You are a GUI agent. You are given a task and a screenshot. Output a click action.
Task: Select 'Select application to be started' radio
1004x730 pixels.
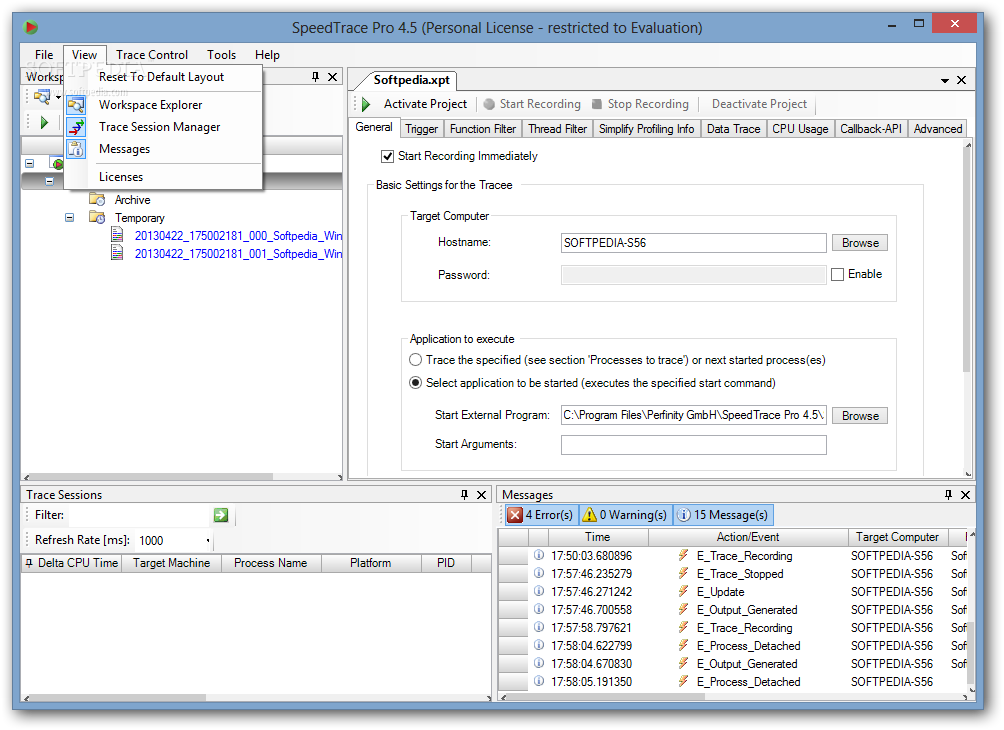coord(416,383)
